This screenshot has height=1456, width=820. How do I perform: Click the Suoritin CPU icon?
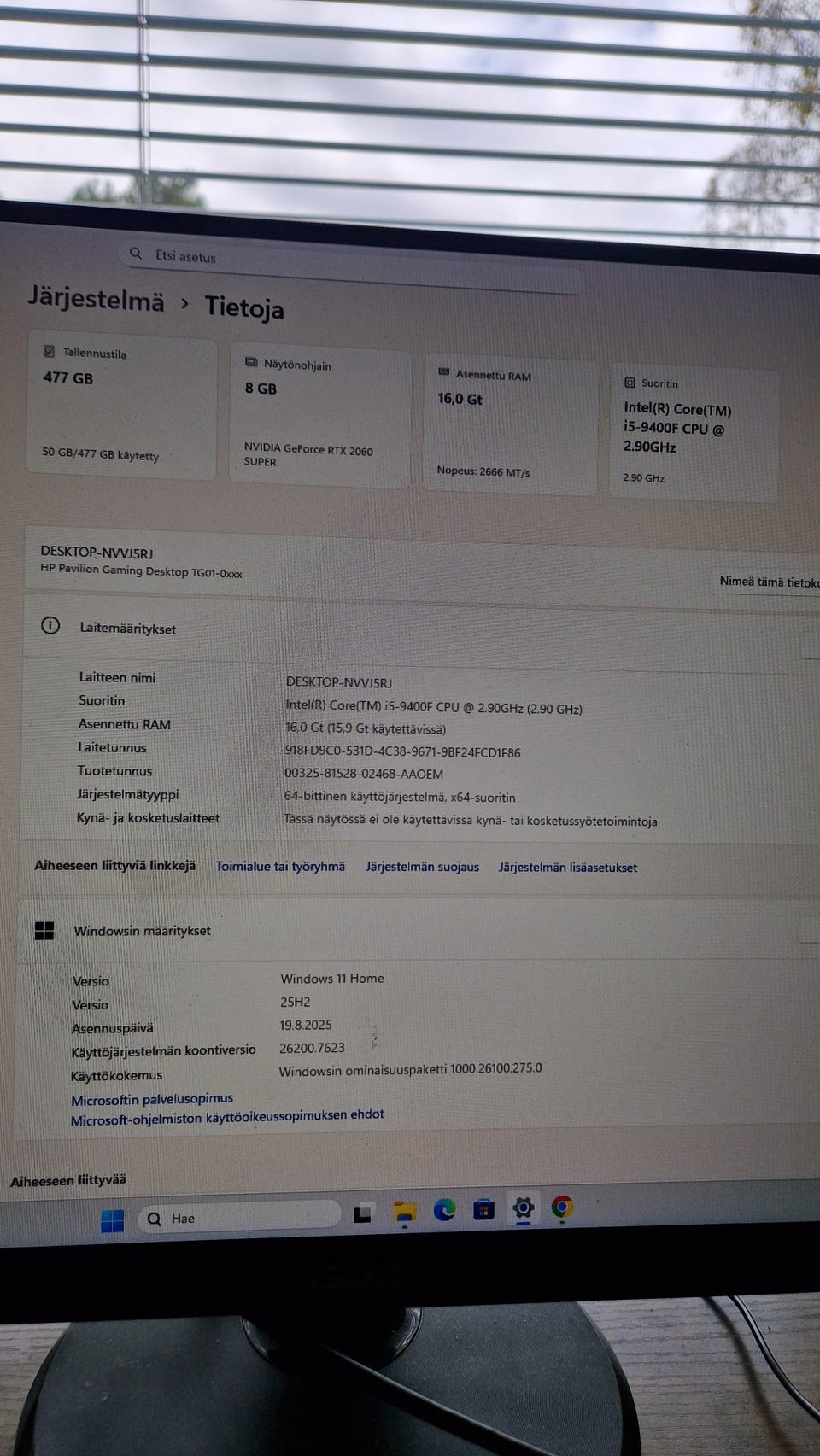[x=630, y=383]
